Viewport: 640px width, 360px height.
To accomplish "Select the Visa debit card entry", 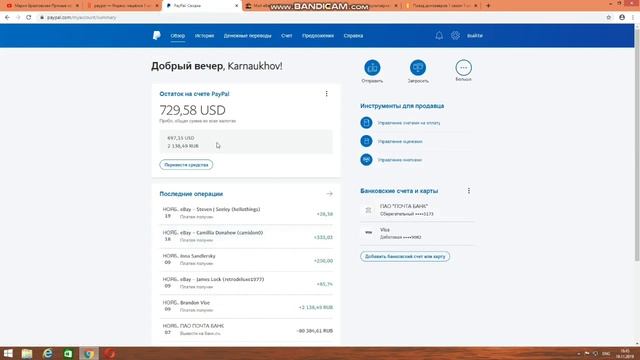I will (417, 233).
